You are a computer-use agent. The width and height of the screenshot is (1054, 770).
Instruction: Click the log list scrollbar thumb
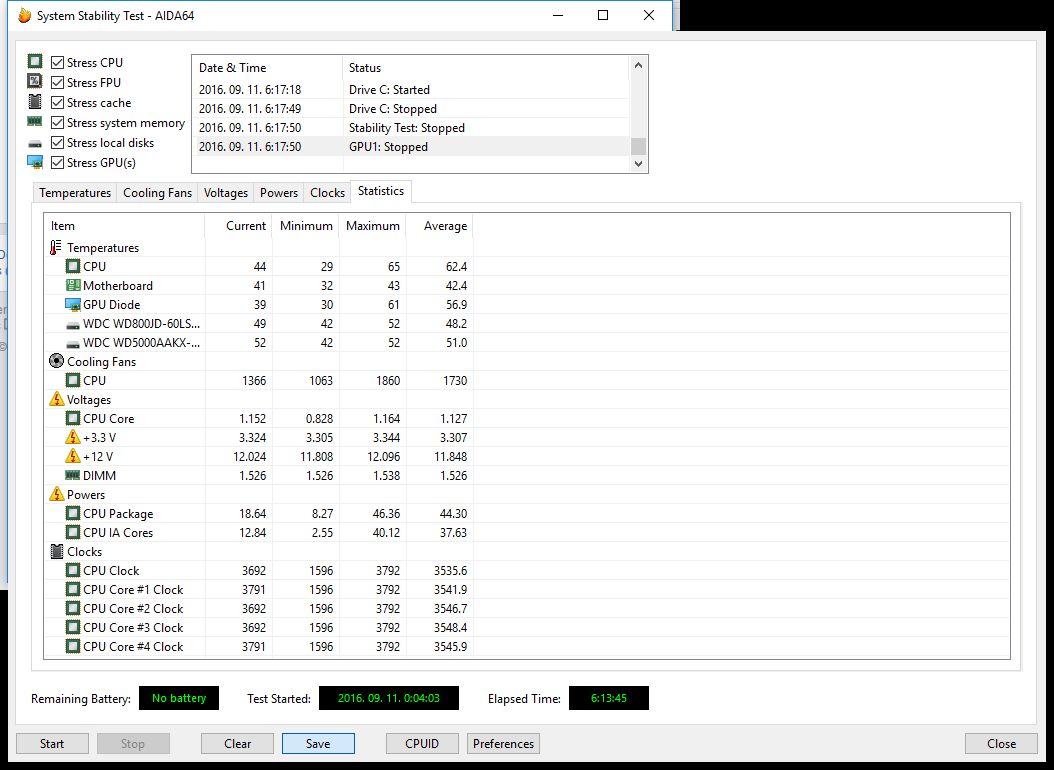[639, 146]
